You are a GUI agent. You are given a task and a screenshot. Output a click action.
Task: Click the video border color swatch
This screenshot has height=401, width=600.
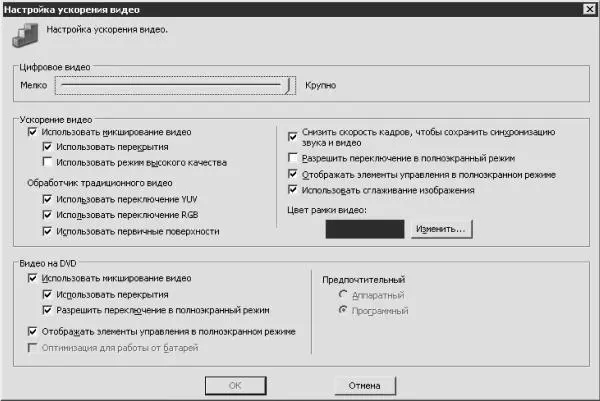pyautogui.click(x=364, y=229)
